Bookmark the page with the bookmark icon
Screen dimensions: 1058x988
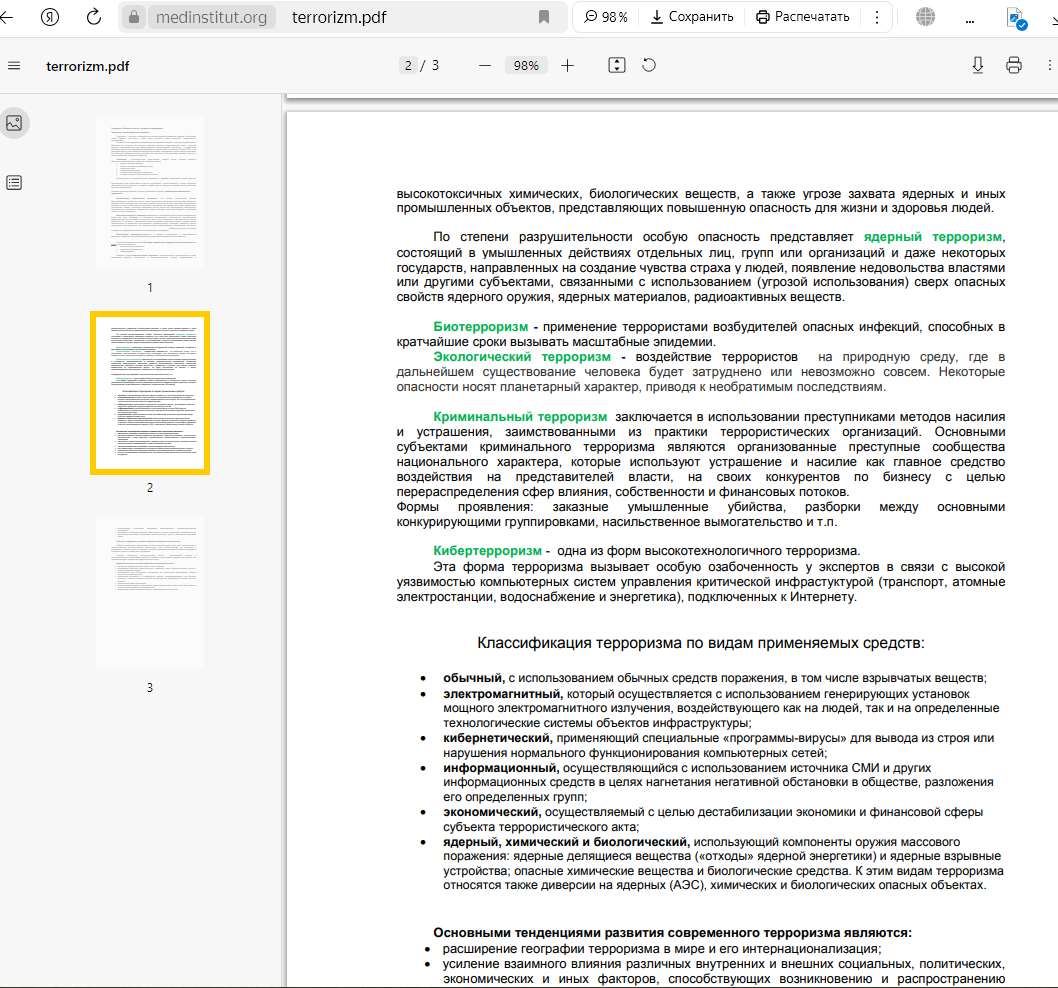point(544,17)
